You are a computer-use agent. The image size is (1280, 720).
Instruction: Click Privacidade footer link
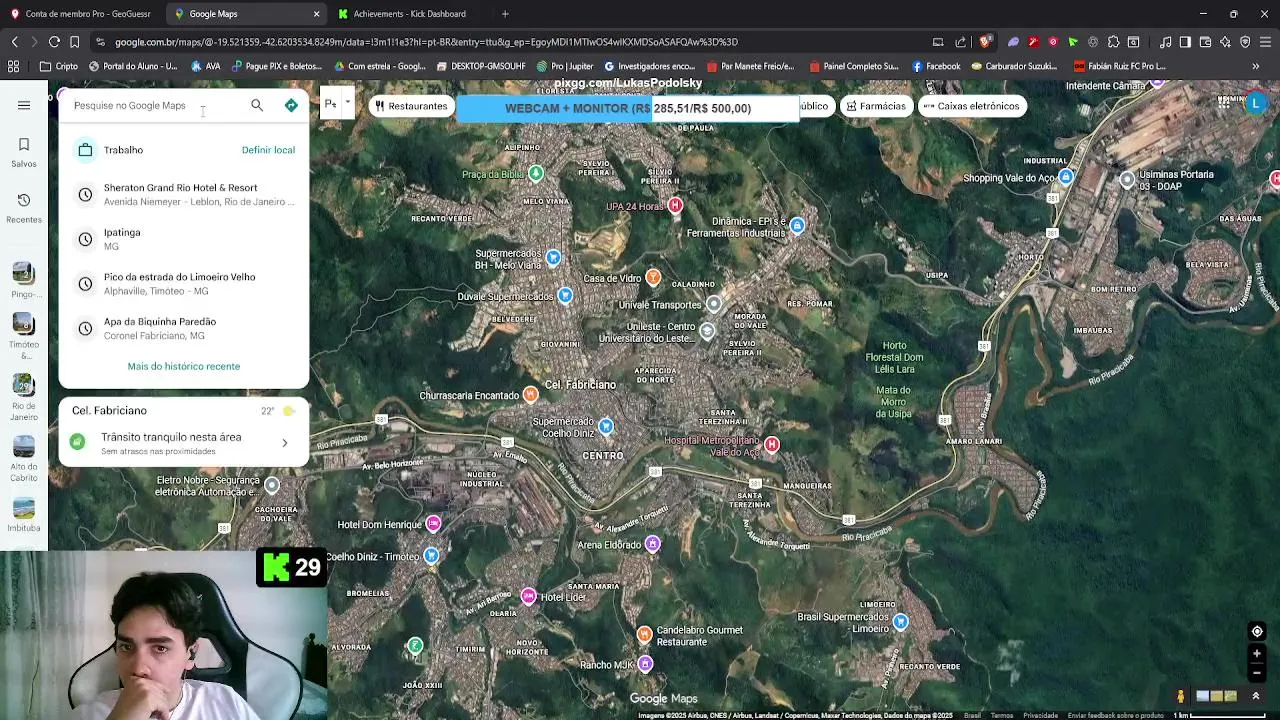coord(1040,715)
